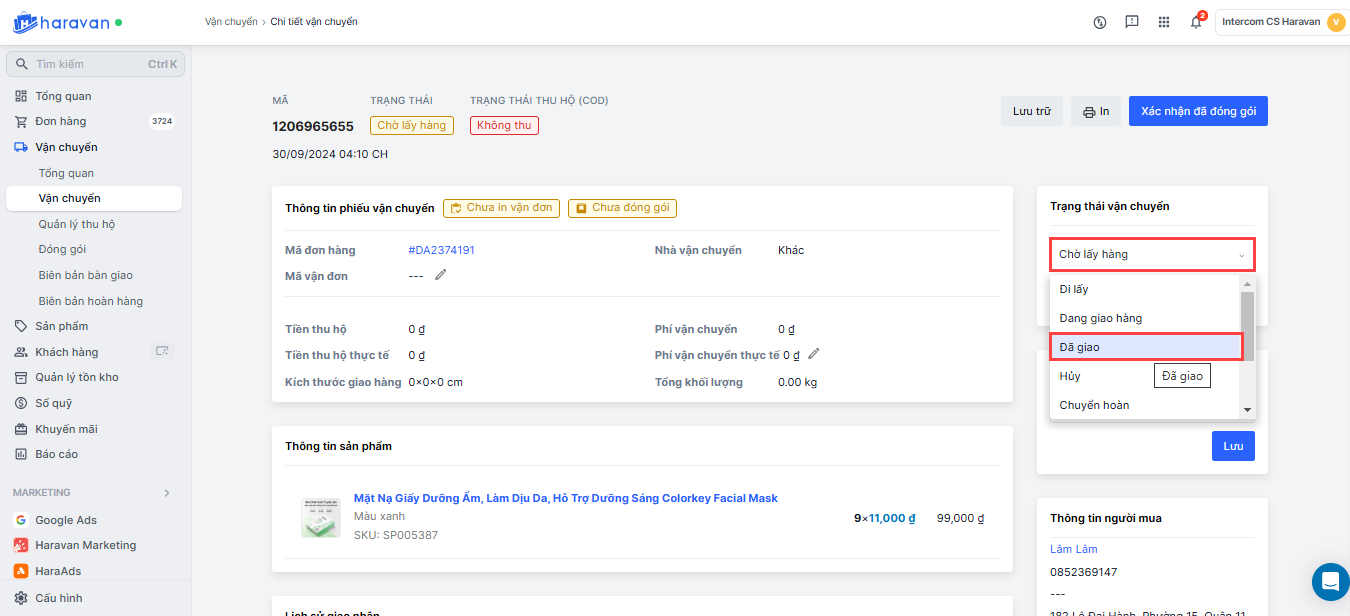The width and height of the screenshot is (1350, 616).
Task: Select Đã giao from status list
Action: point(1145,347)
